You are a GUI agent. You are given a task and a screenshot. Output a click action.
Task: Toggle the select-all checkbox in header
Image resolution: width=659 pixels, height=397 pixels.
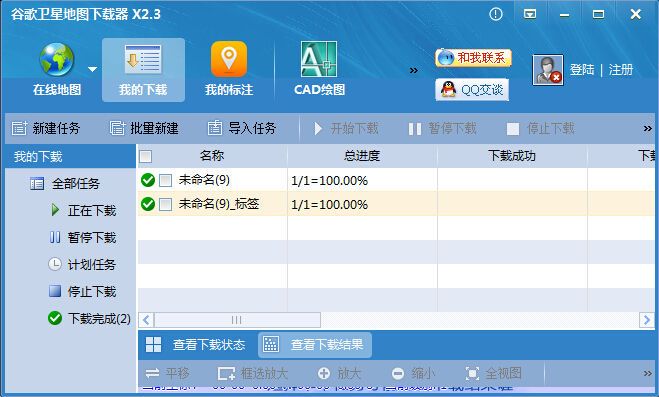pos(145,157)
